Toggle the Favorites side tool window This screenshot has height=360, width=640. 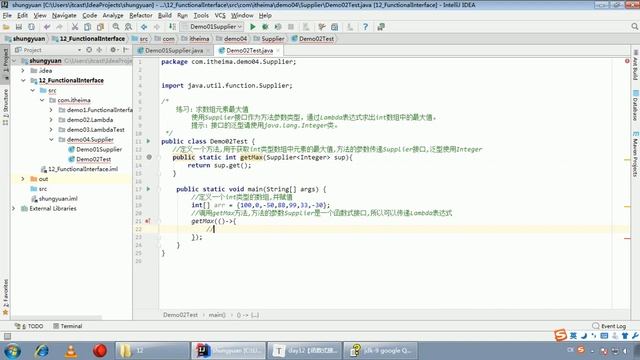[5, 297]
